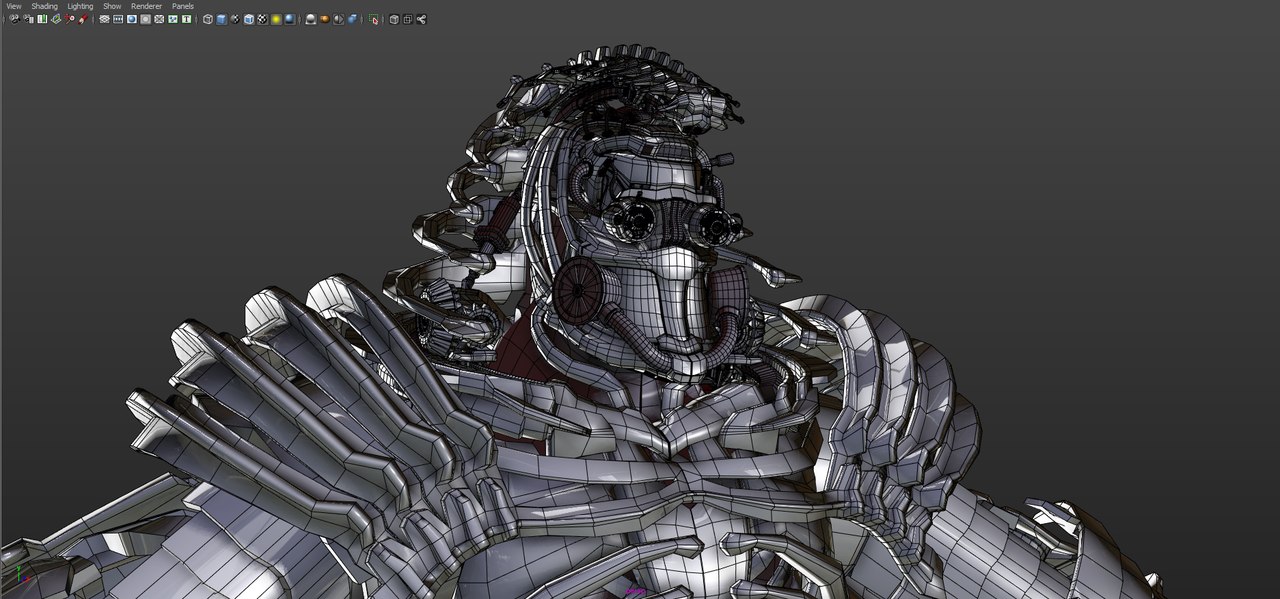This screenshot has height=599, width=1280.
Task: Toggle the viewport Grid display
Action: (104, 19)
